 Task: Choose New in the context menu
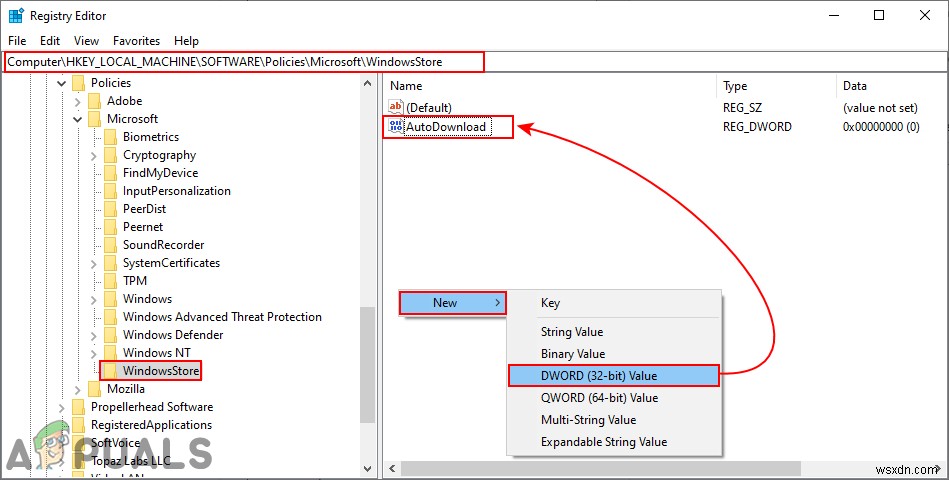(x=452, y=303)
